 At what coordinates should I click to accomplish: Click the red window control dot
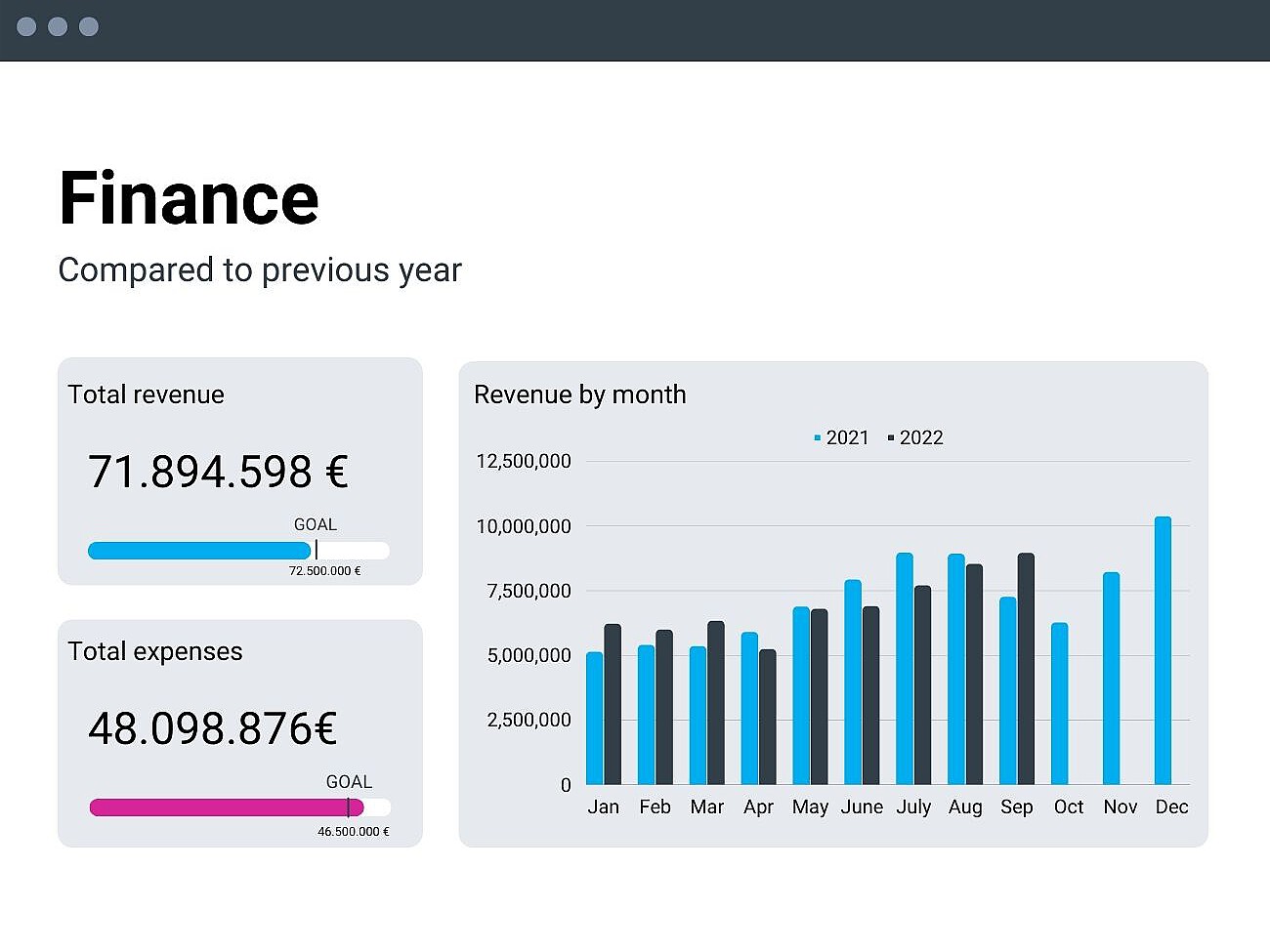tap(24, 26)
